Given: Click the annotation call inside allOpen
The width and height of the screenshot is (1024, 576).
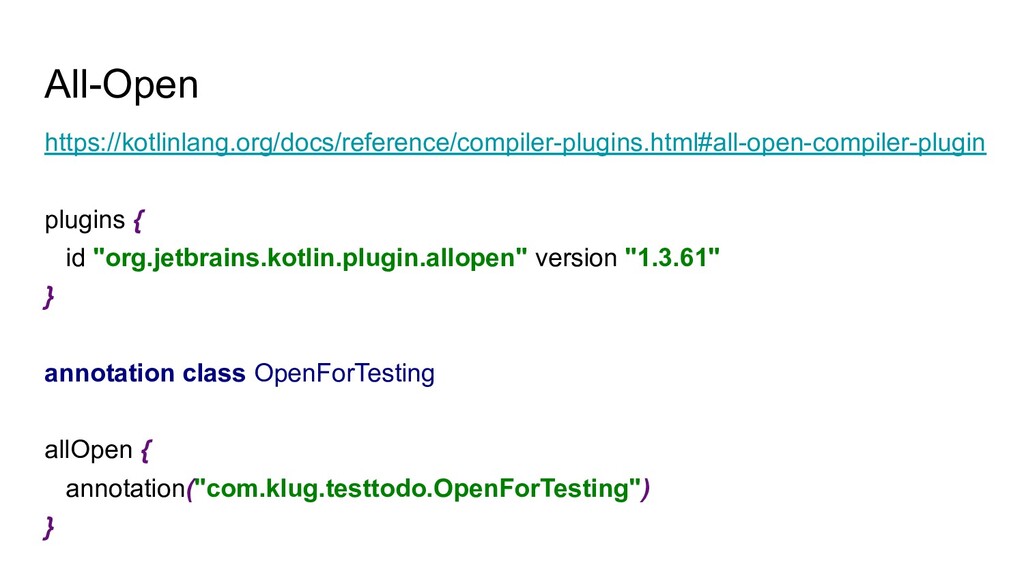Looking at the screenshot, I should tap(125, 489).
